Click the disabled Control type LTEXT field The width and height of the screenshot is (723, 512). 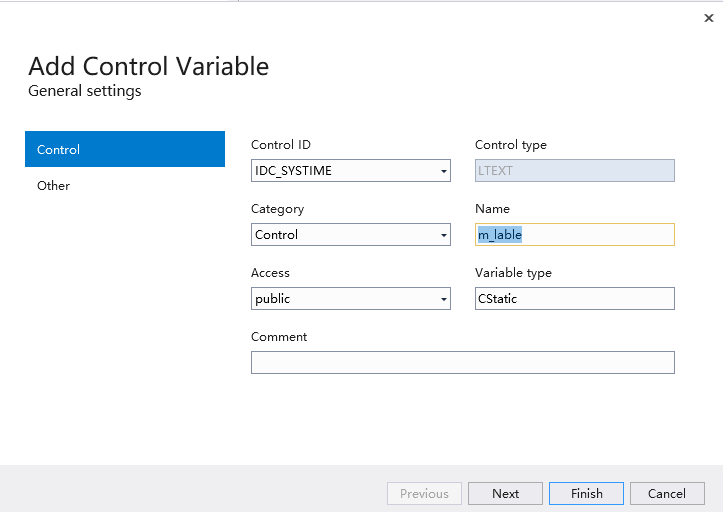[574, 171]
